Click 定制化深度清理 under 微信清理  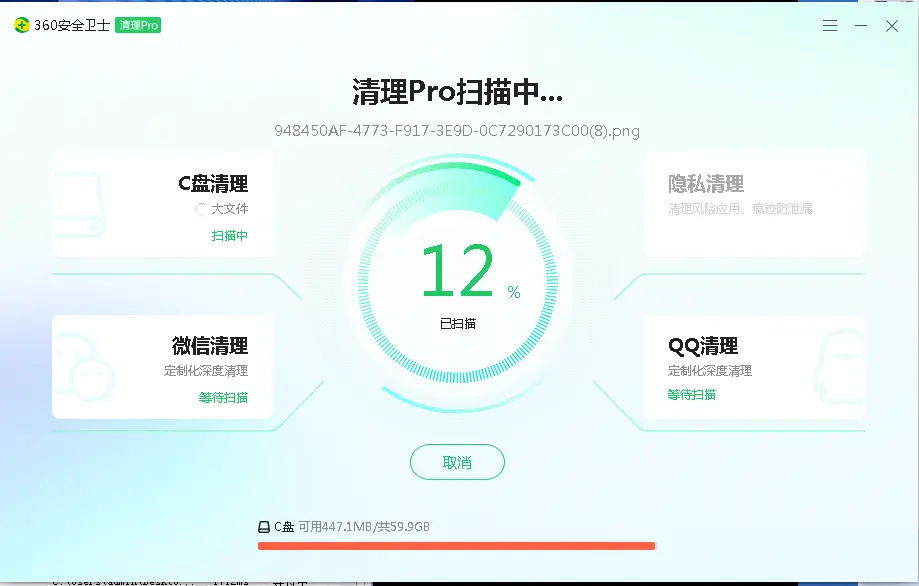click(x=206, y=370)
